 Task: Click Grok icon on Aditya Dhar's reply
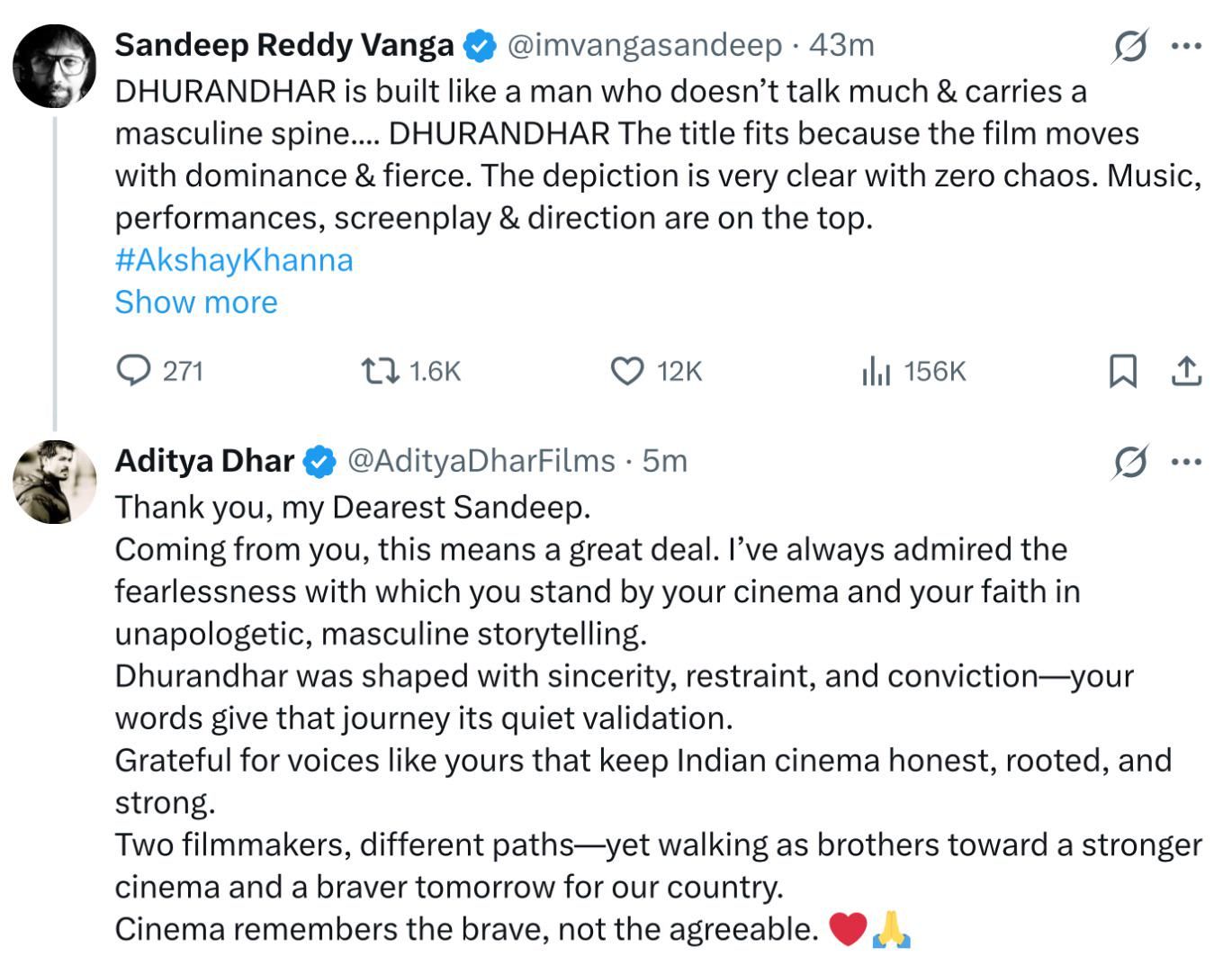tap(1129, 462)
